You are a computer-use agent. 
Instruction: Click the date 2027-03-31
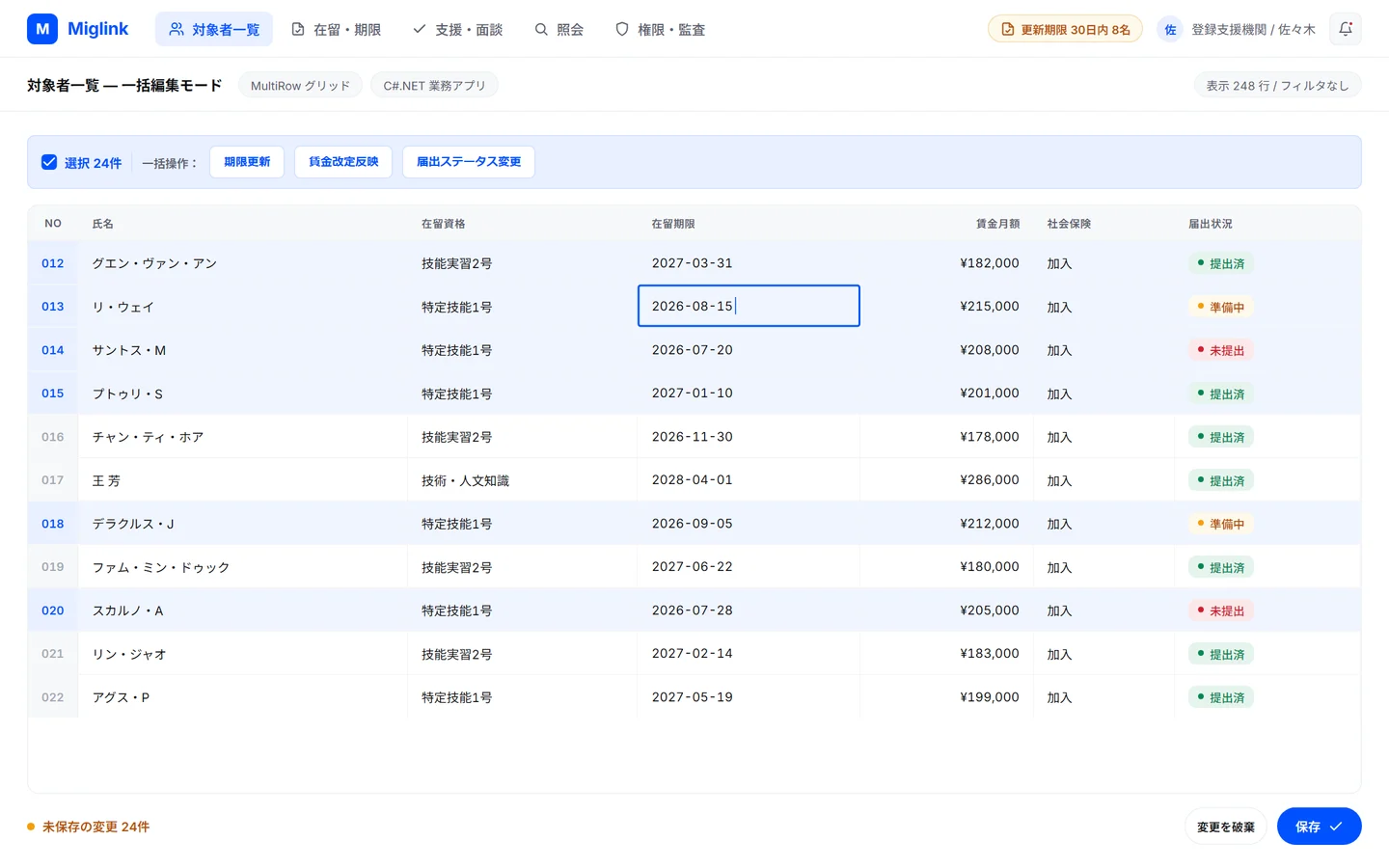click(x=692, y=263)
